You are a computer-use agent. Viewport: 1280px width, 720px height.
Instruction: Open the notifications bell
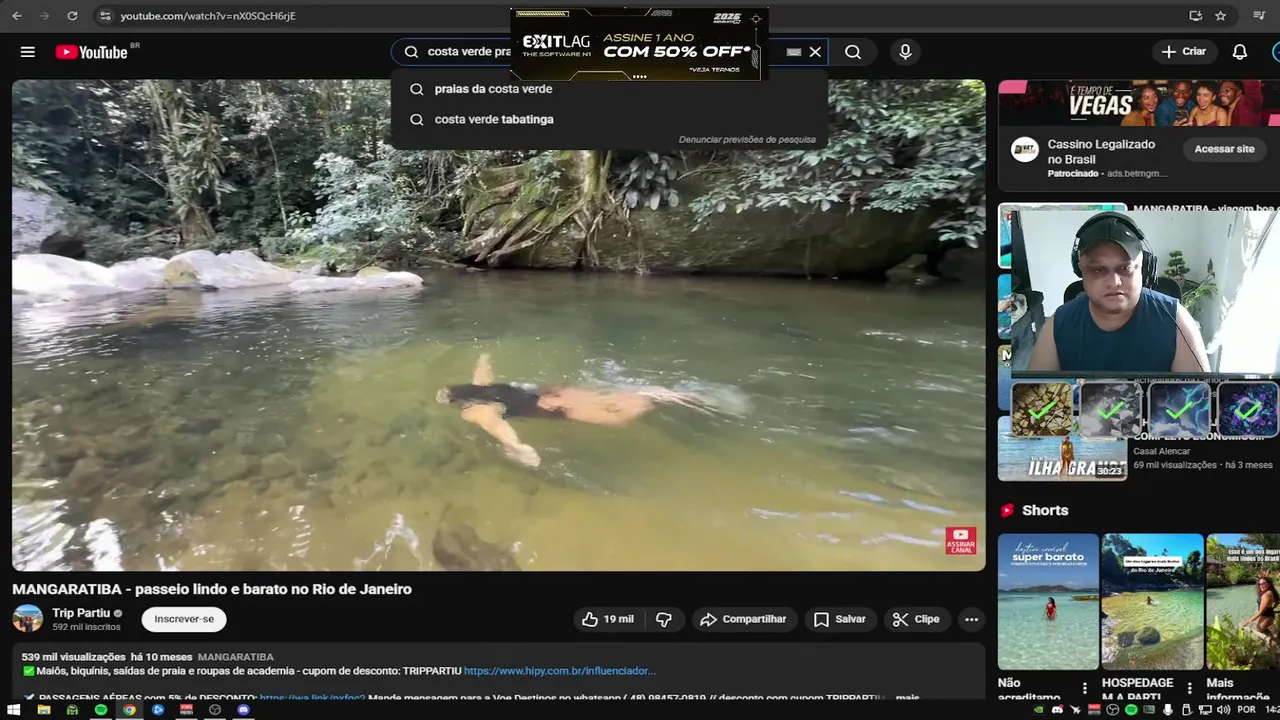(x=1239, y=52)
